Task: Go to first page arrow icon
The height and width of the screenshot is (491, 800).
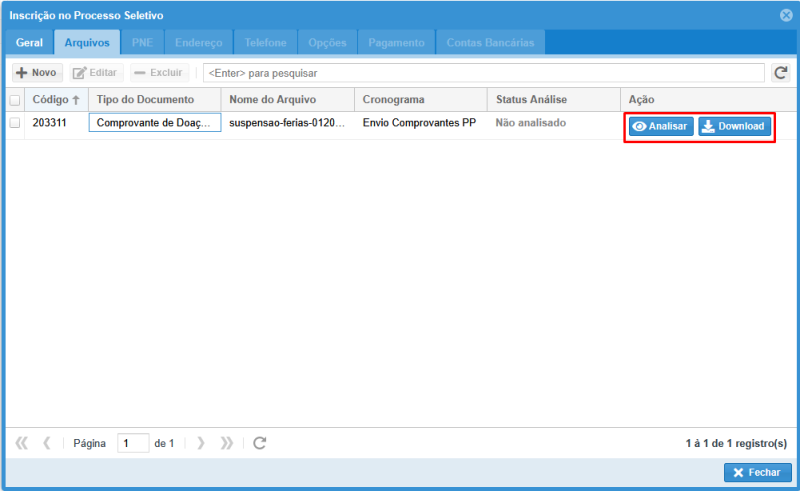Action: [22, 443]
